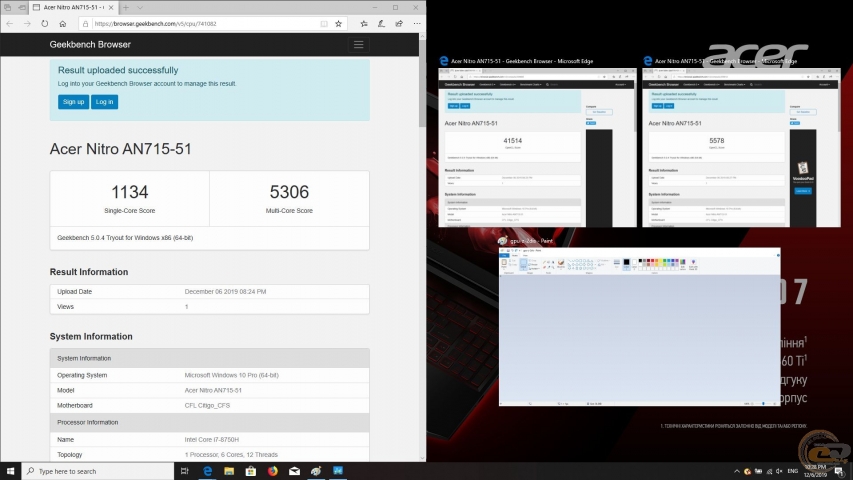Image resolution: width=853 pixels, height=480 pixels.
Task: Open a new tab with plus button
Action: click(x=126, y=8)
